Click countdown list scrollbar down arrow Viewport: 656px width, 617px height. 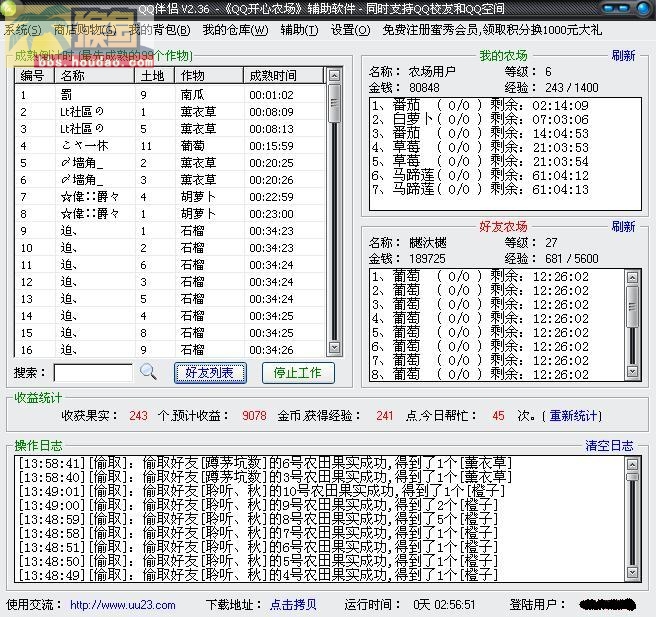[334, 347]
